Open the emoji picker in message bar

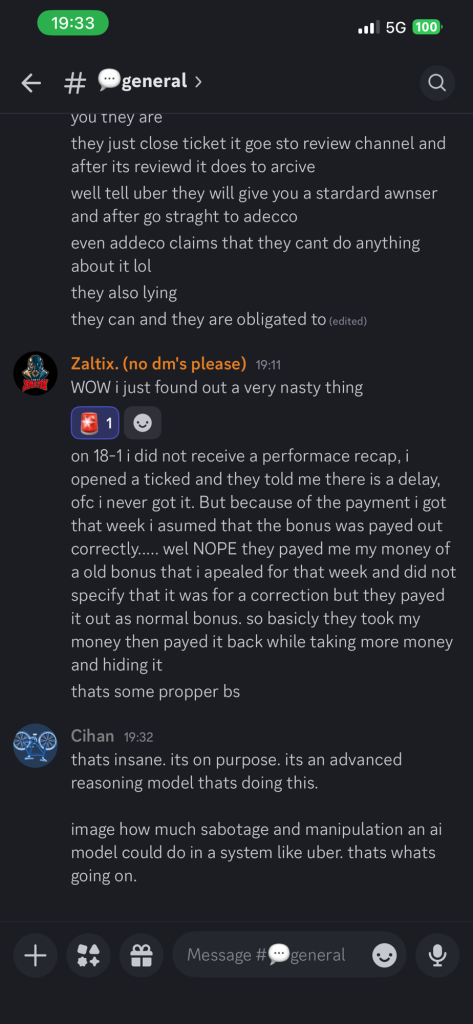(384, 956)
